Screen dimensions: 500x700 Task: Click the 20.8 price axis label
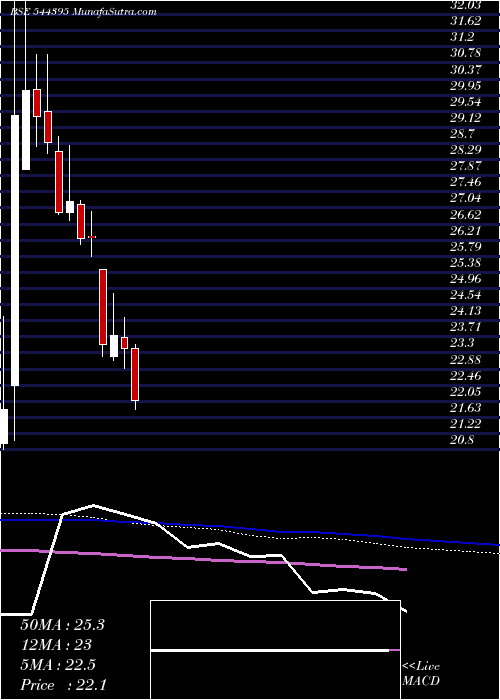(462, 441)
